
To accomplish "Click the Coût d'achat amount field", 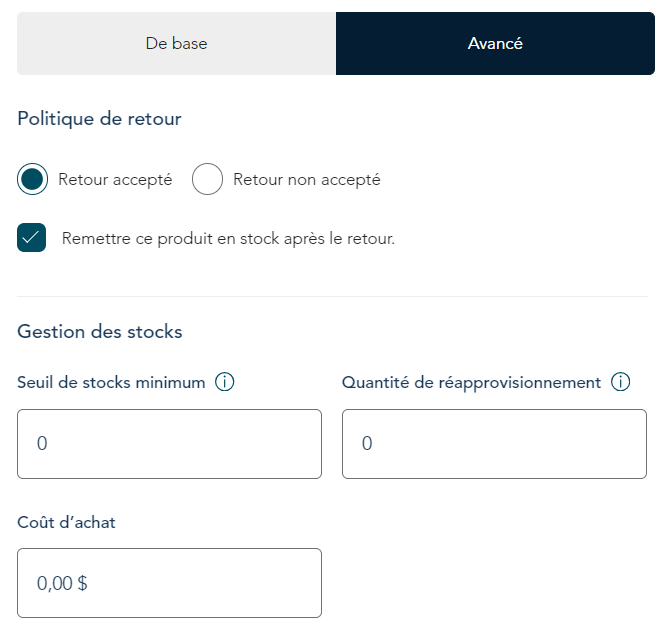I will 169,583.
